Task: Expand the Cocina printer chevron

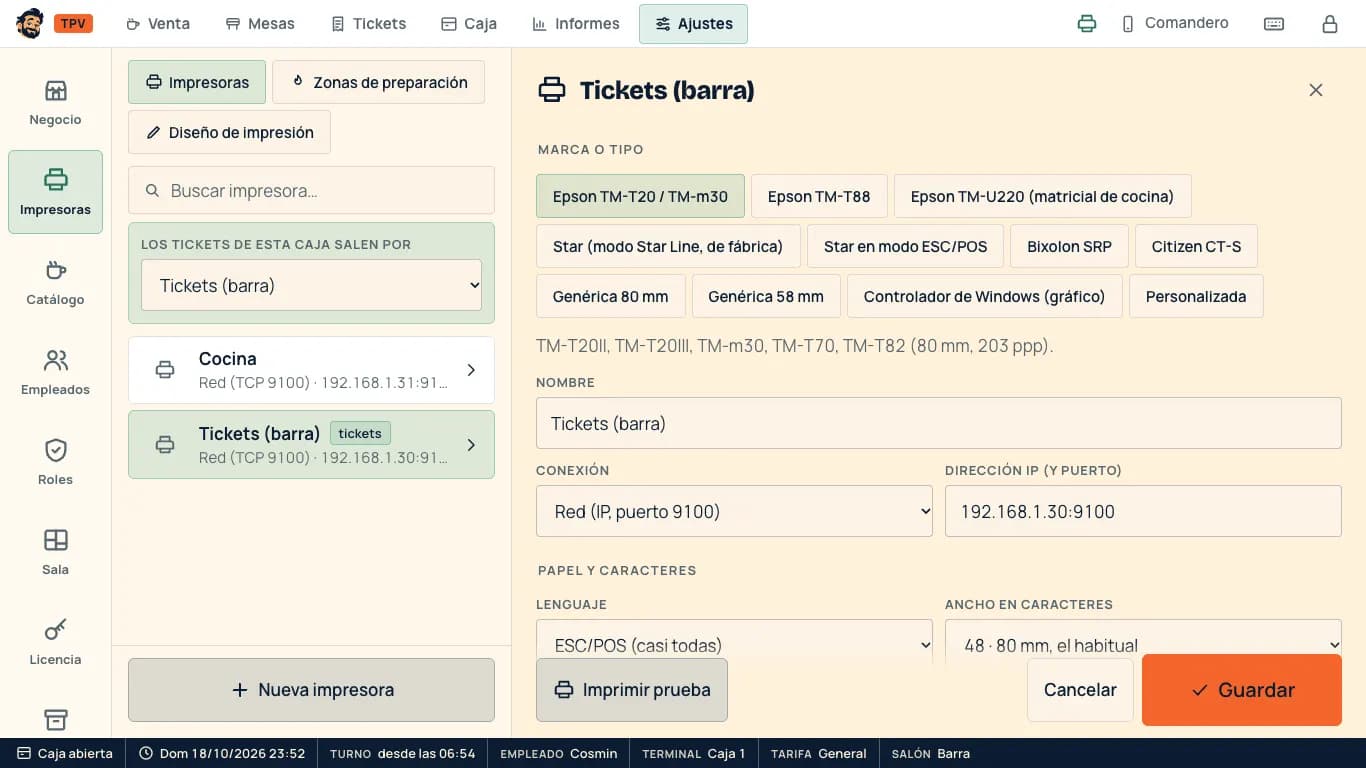Action: point(471,370)
